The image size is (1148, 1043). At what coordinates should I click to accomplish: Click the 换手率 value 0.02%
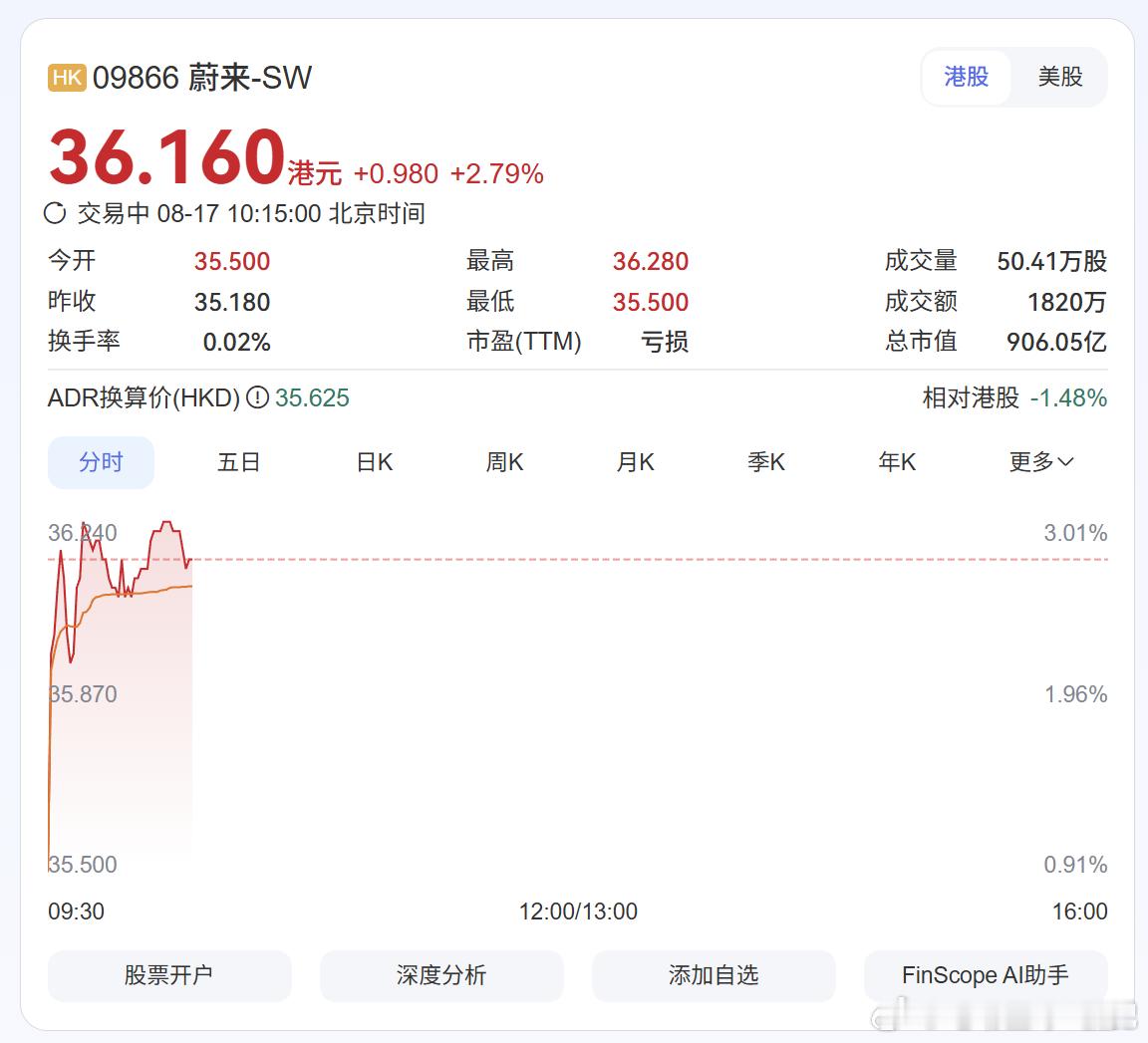coord(236,342)
